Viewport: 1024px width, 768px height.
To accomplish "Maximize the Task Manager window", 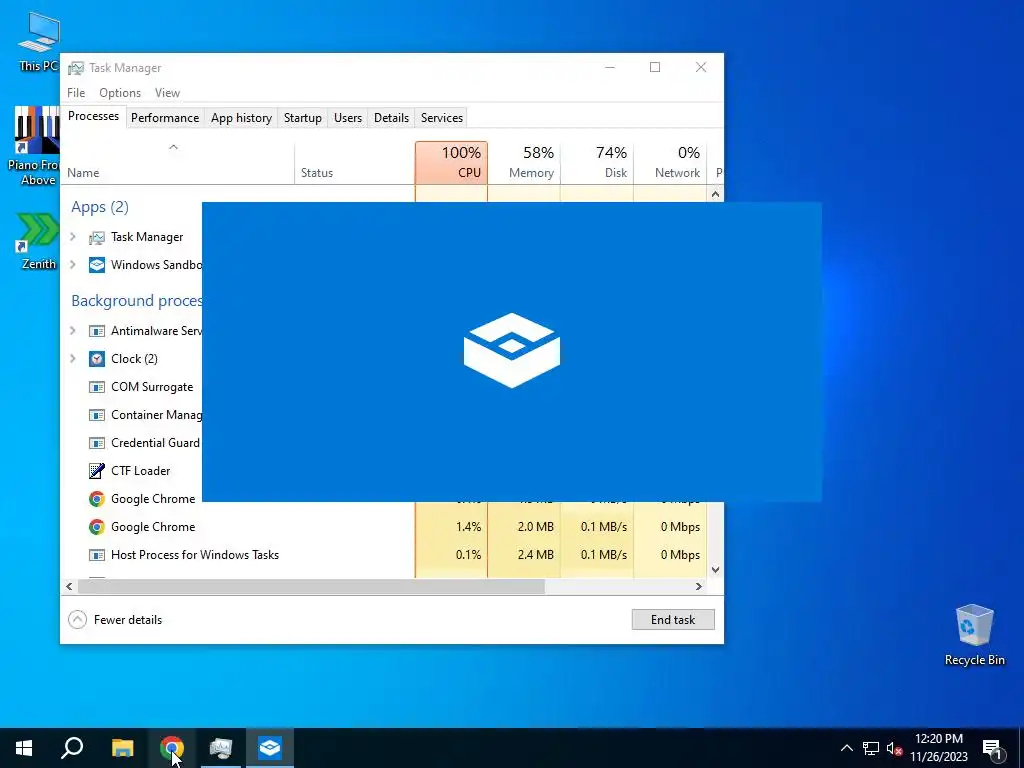I will click(655, 67).
